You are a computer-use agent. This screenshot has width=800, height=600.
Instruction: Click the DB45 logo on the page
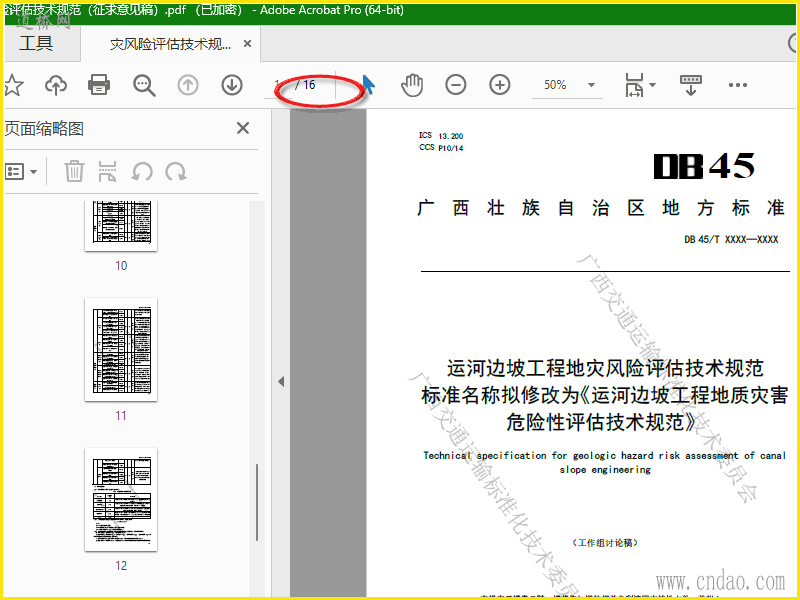pyautogui.click(x=704, y=166)
